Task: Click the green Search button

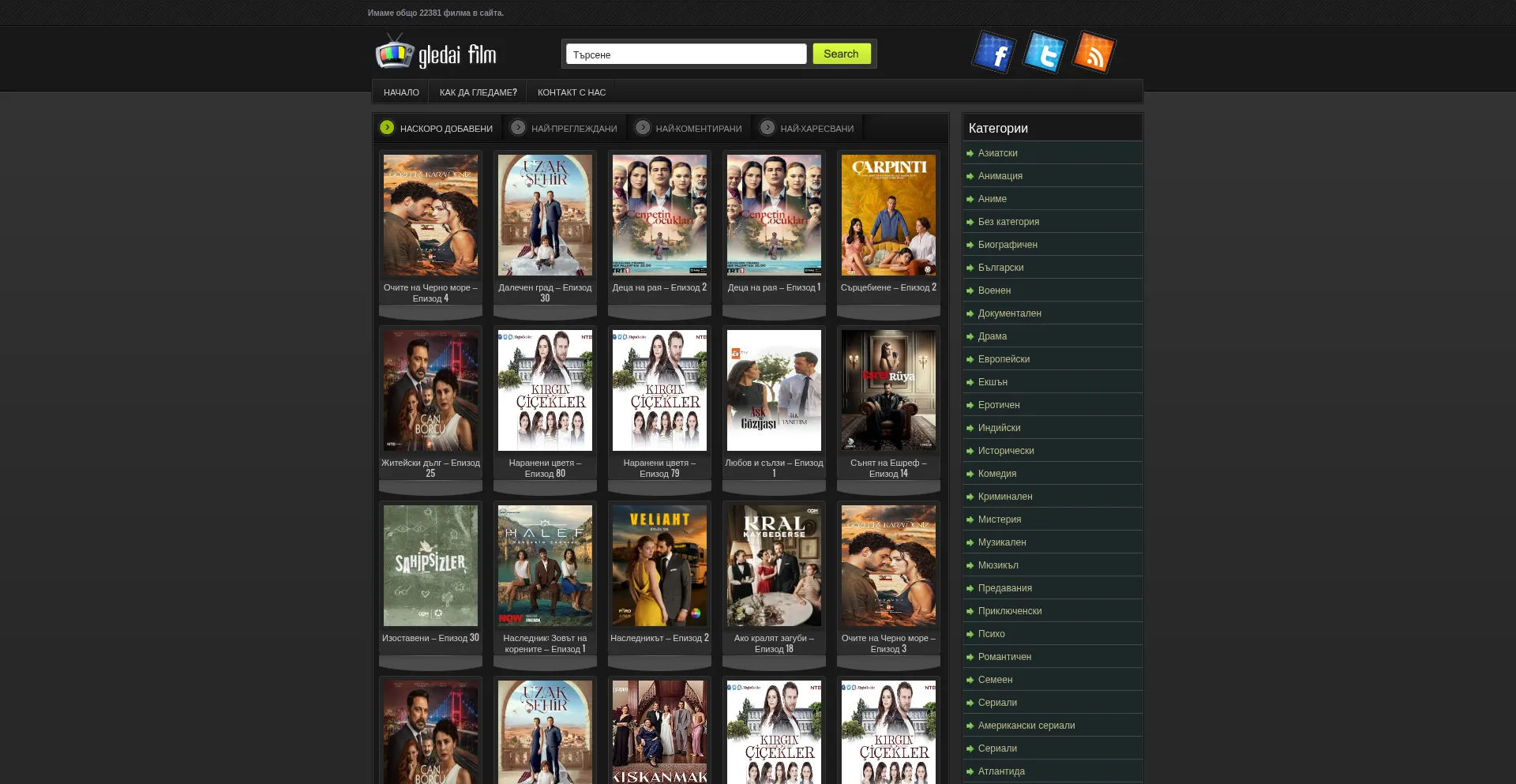Action: [x=842, y=54]
